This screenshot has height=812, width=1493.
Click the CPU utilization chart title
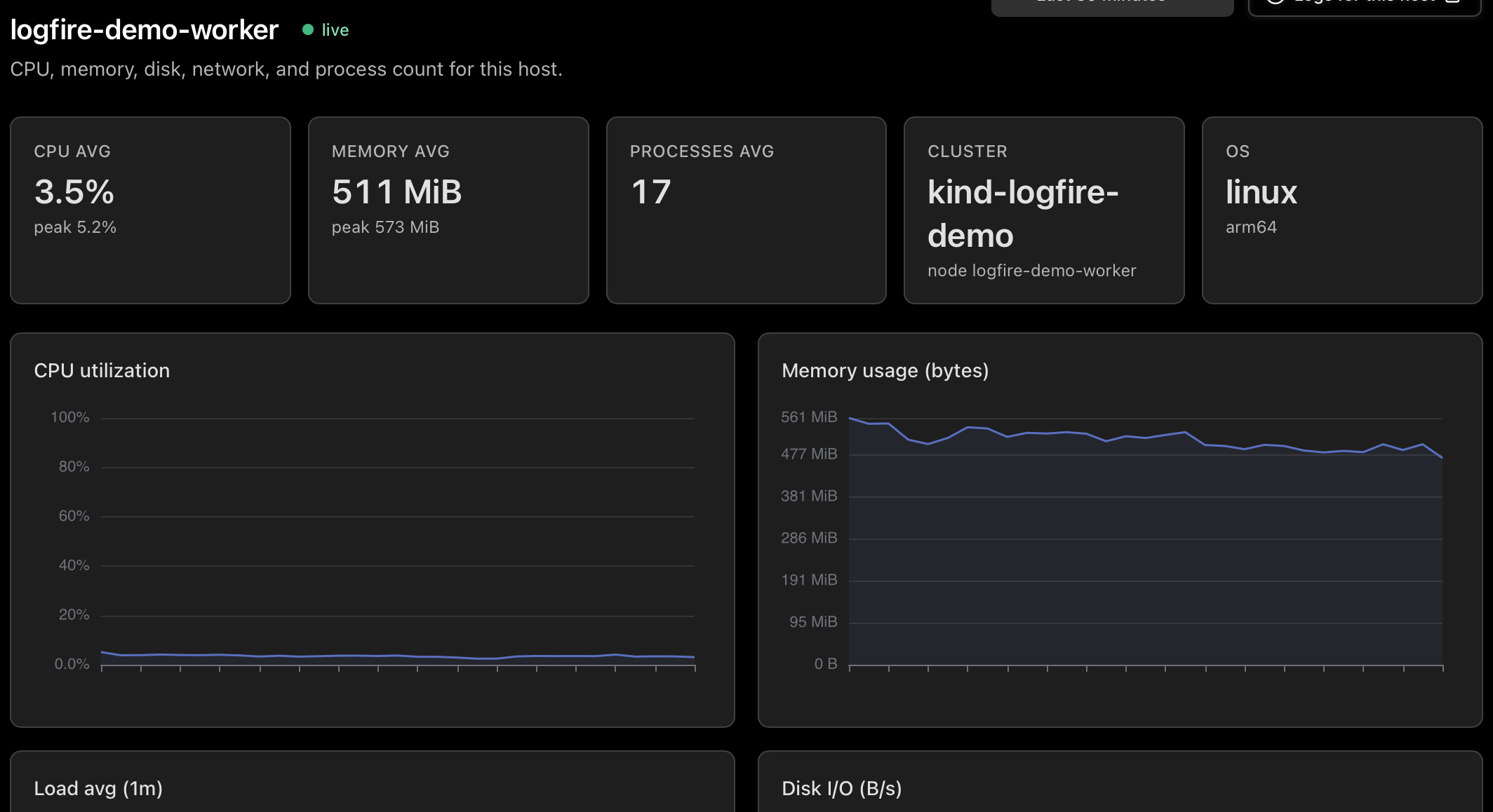click(102, 370)
